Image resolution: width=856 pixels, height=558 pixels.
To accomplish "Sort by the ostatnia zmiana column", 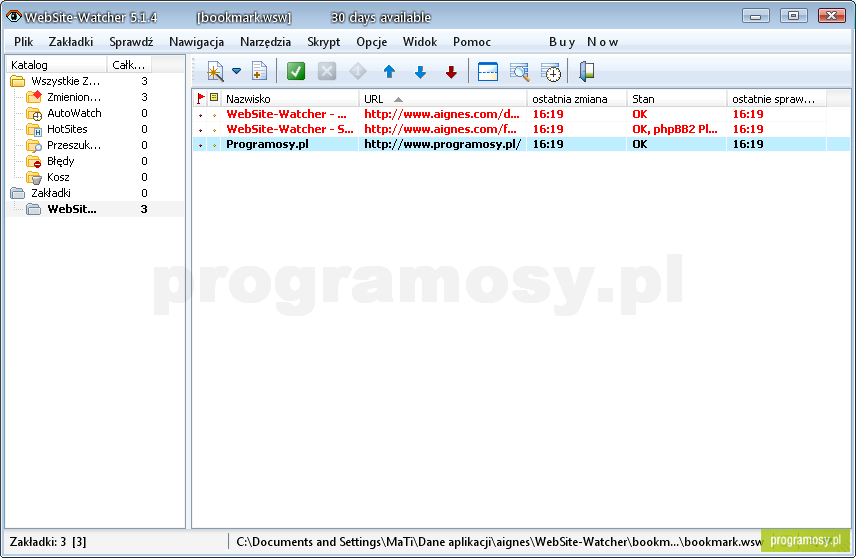I will click(x=577, y=99).
